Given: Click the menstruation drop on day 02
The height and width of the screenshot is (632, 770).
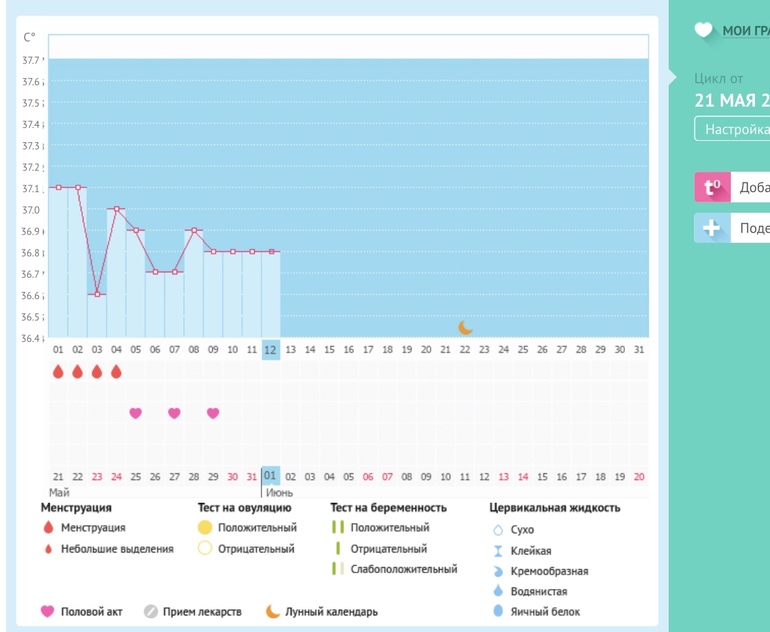Looking at the screenshot, I should tap(78, 372).
